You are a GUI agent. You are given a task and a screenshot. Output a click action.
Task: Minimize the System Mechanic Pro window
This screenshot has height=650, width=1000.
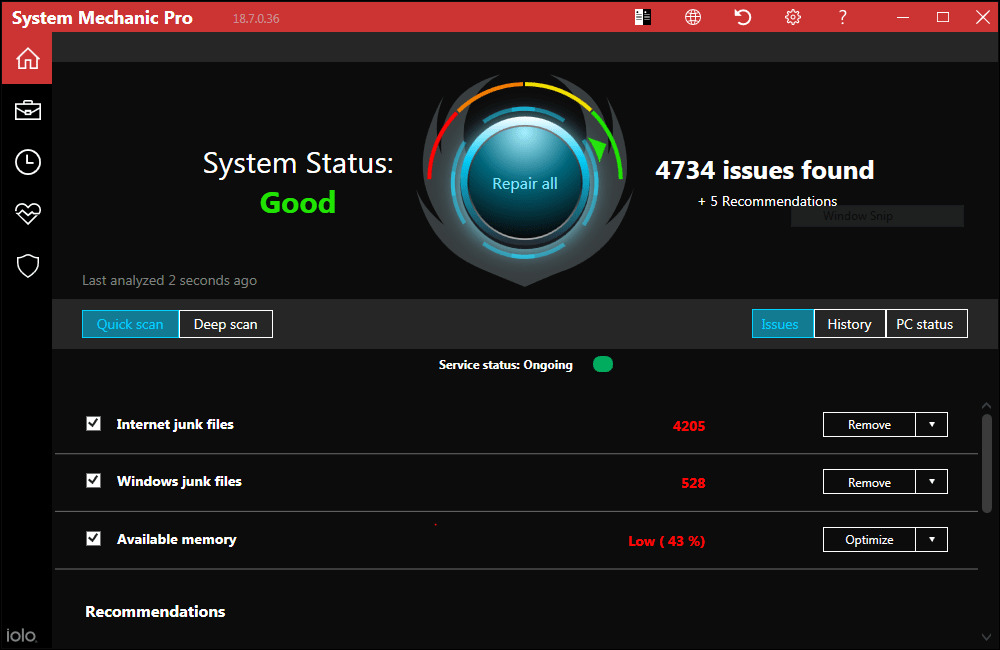pos(903,17)
